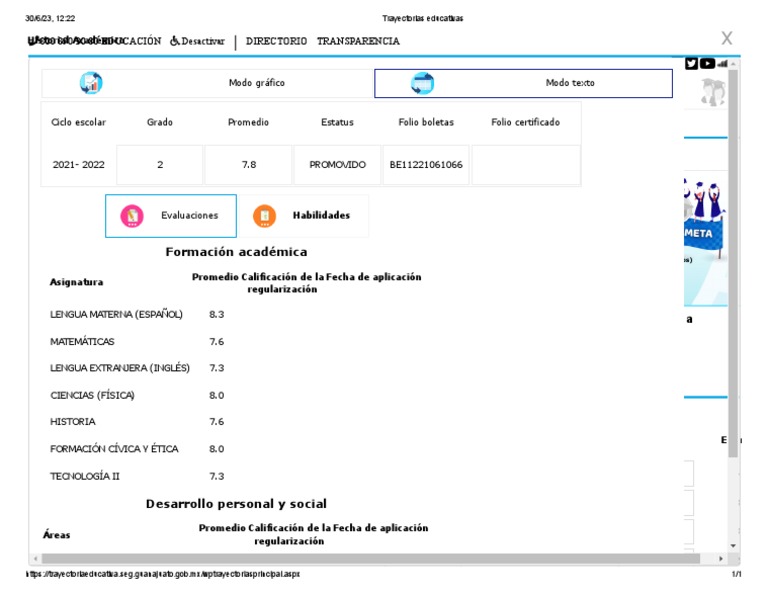Click the 8.3 grade for Español
Screen dimensions: 768x594
tap(216, 314)
